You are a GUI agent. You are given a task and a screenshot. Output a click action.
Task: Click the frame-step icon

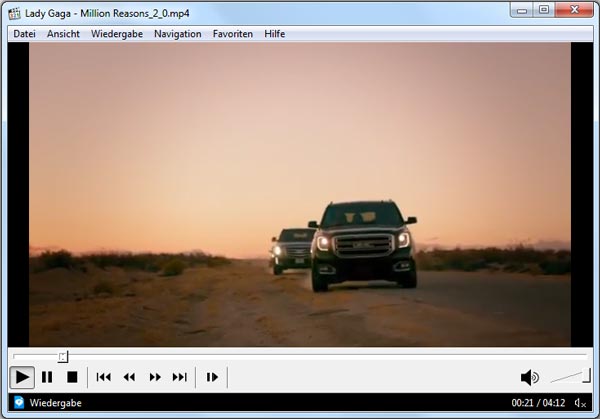click(x=212, y=377)
